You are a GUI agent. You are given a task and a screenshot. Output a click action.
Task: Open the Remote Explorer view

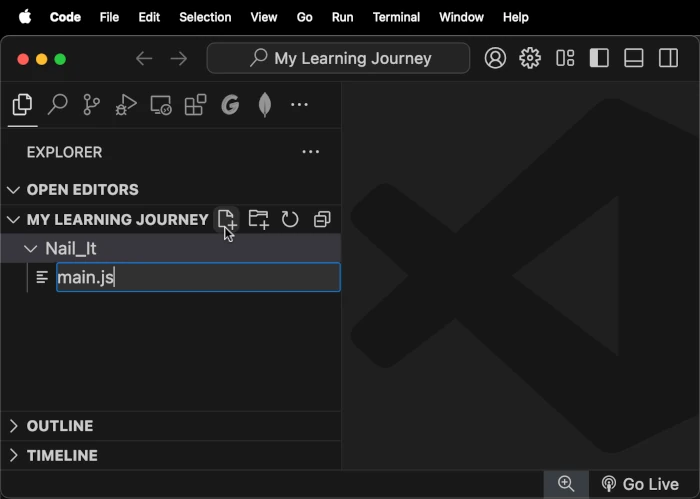click(161, 105)
